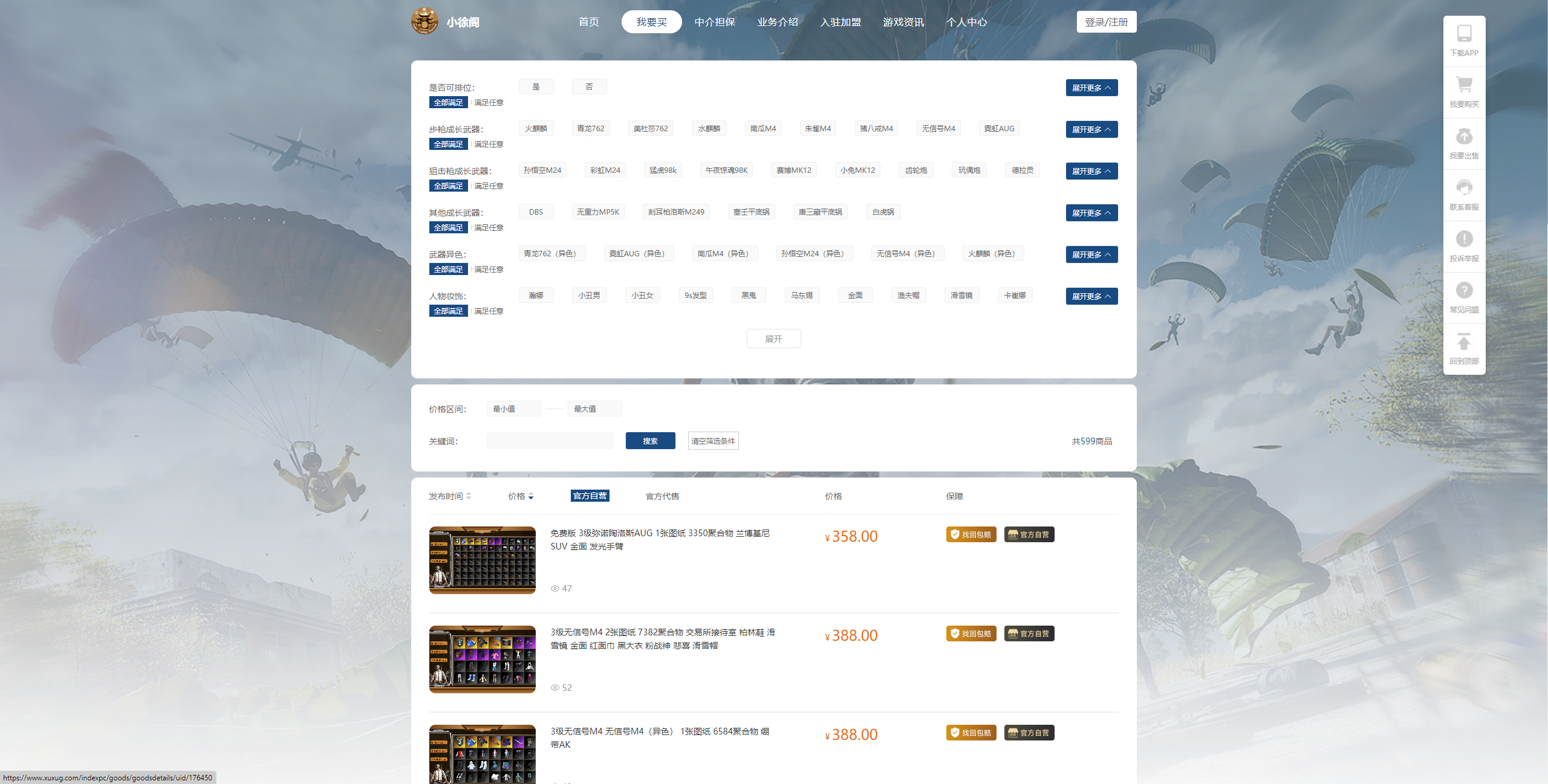
Task: Click the 搜索 search button
Action: [650, 441]
